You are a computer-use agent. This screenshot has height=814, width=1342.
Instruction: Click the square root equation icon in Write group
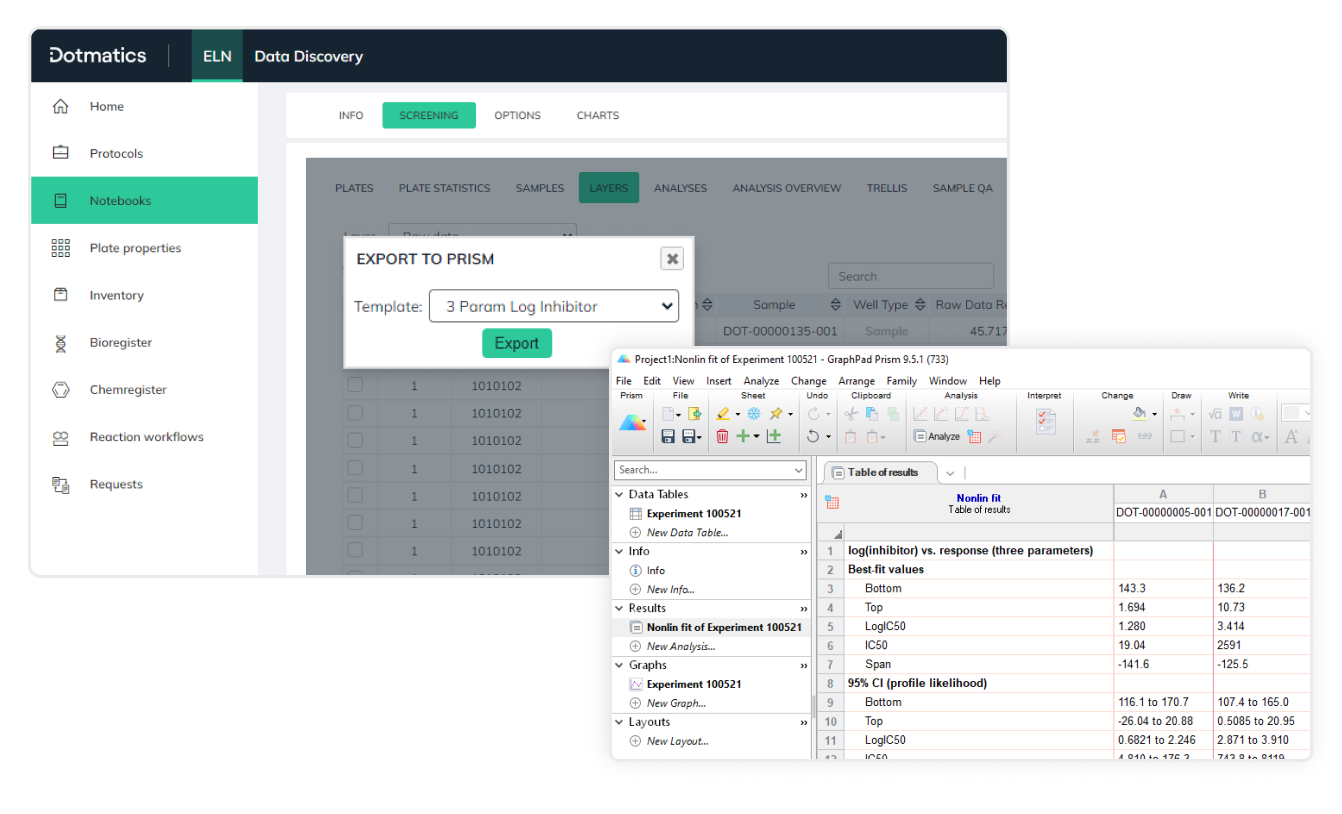[x=1215, y=413]
